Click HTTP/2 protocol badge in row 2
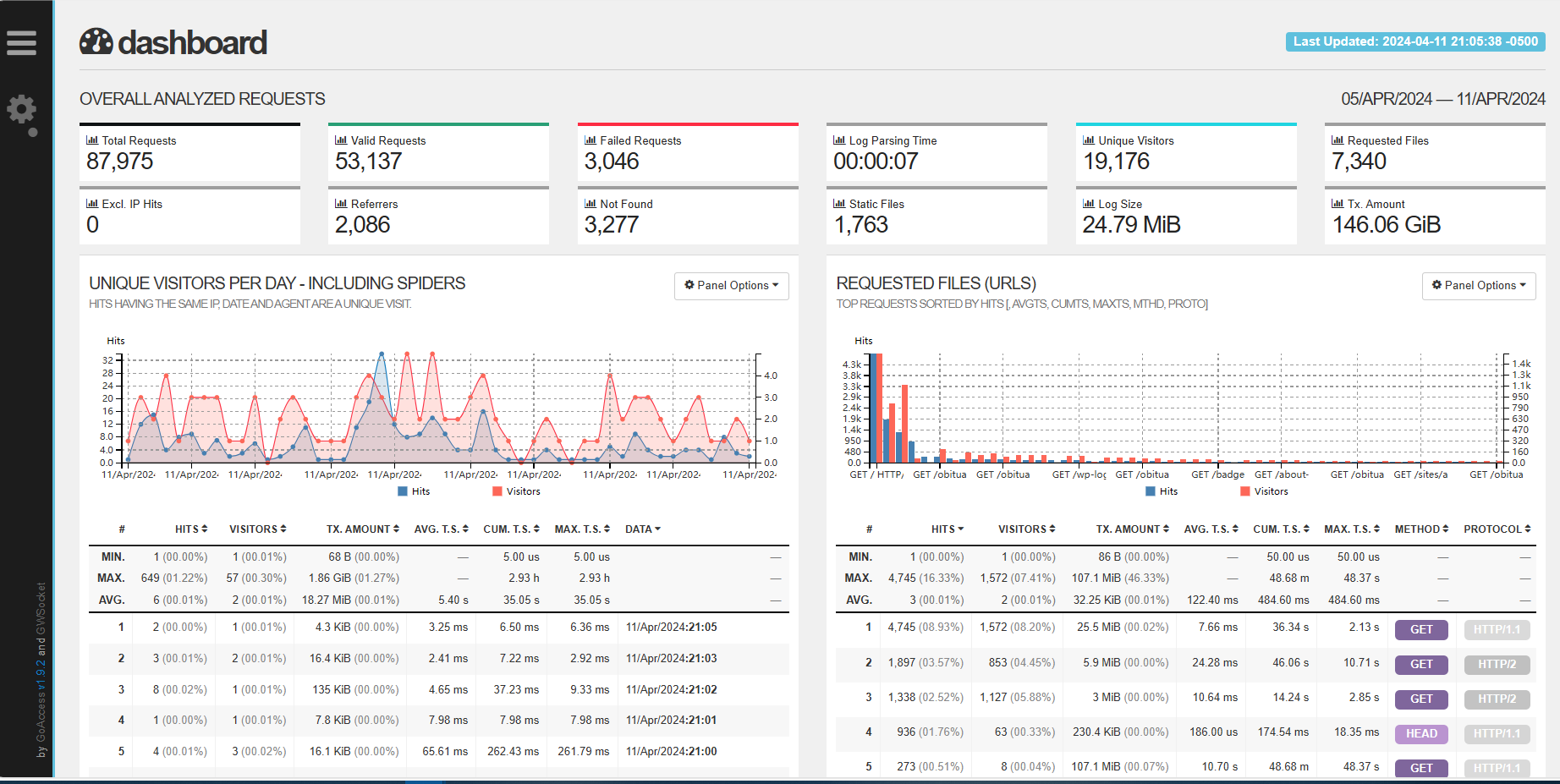This screenshot has height=784, width=1560. click(x=1497, y=665)
